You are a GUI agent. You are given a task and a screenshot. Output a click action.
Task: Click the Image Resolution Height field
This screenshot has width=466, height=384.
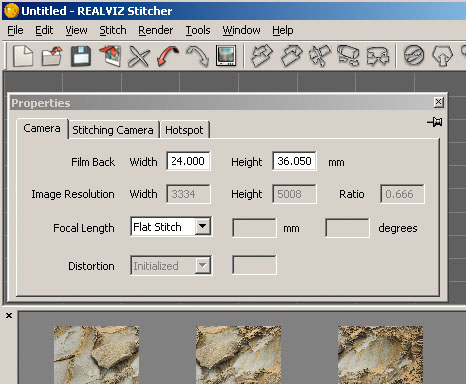pos(294,194)
